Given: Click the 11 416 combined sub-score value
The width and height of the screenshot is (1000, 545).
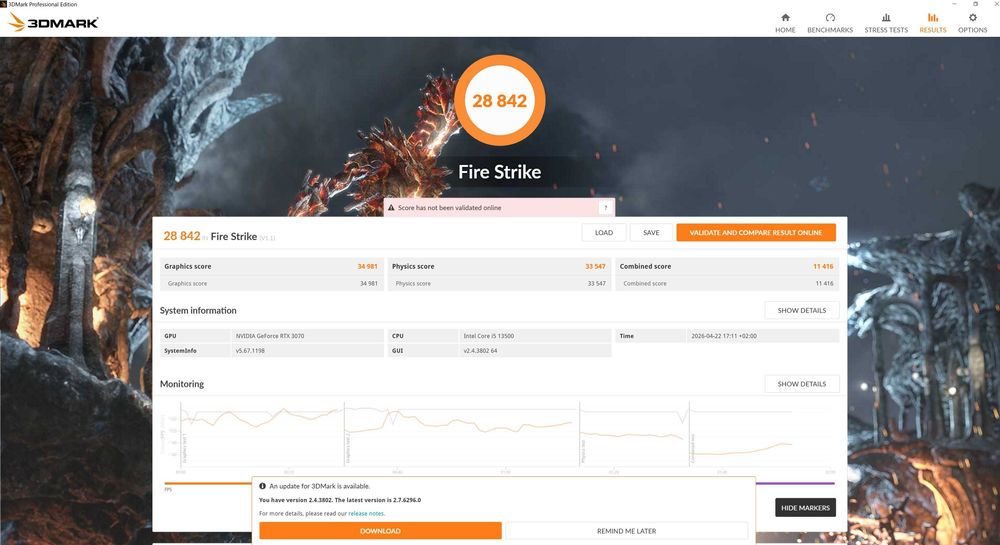Looking at the screenshot, I should tap(824, 284).
